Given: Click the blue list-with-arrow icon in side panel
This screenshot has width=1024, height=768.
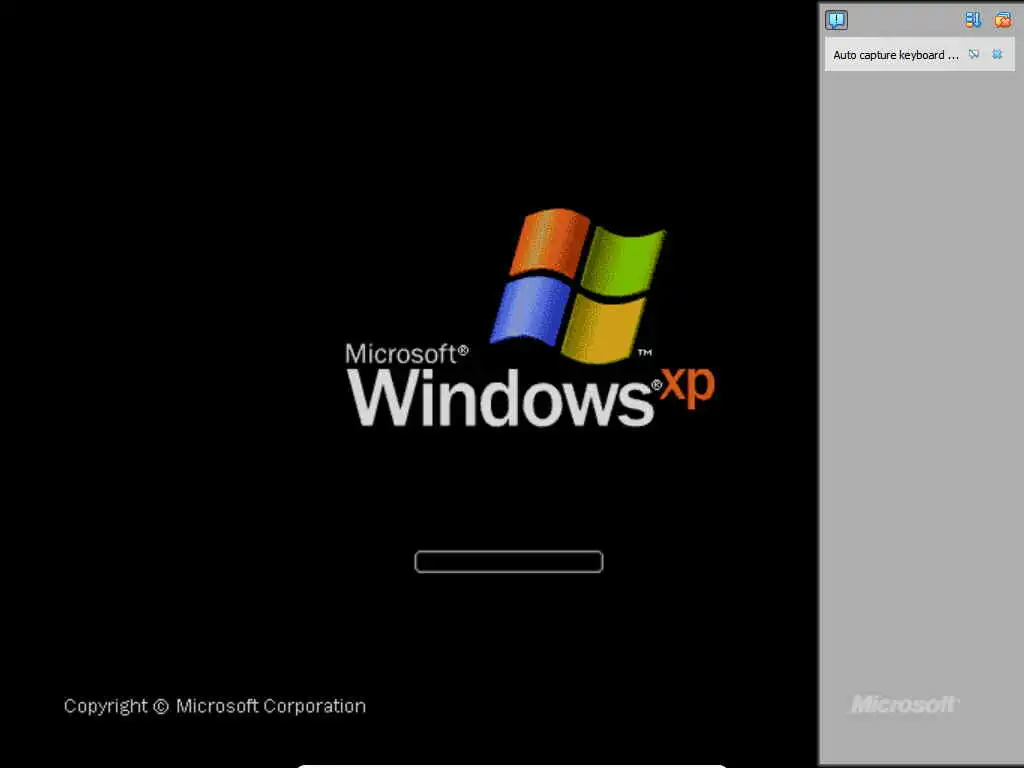Looking at the screenshot, I should pyautogui.click(x=973, y=20).
